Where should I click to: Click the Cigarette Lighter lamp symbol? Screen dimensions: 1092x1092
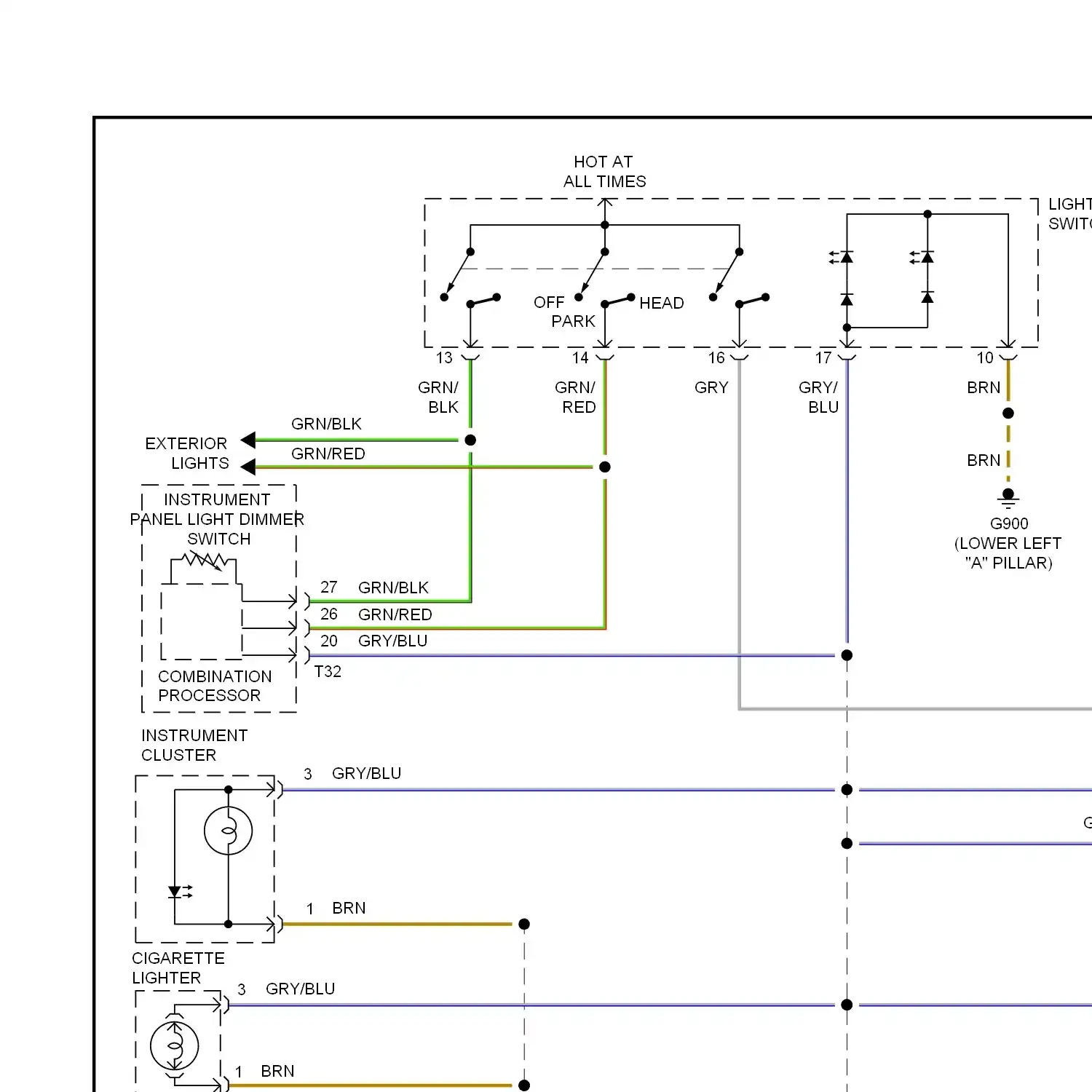click(x=175, y=1046)
